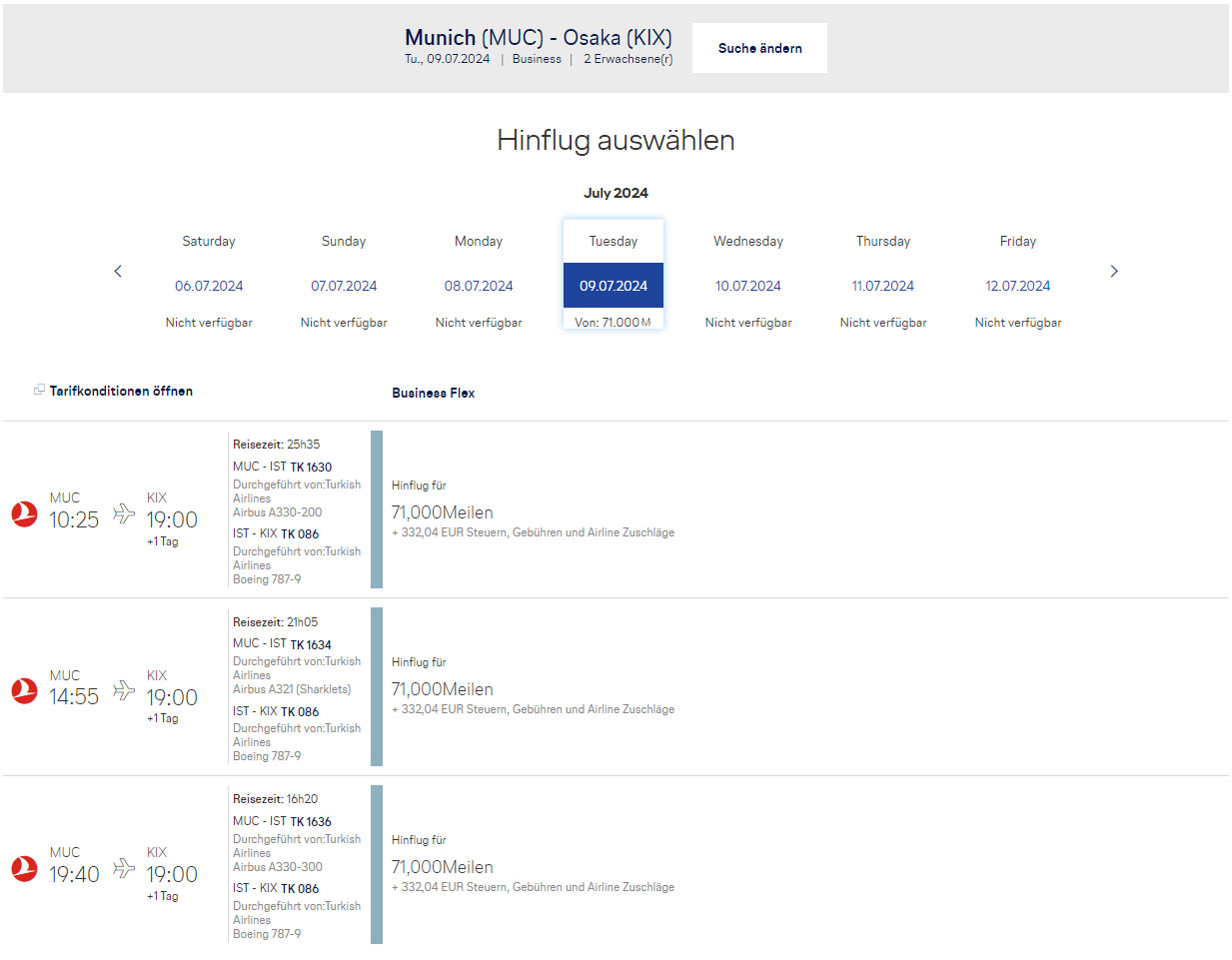
Task: Click Airbus A330-200 aircraft text
Action: [x=278, y=512]
